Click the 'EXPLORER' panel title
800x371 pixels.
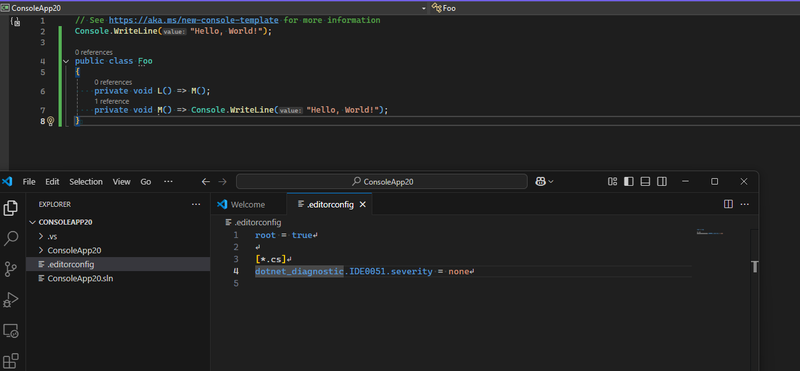coord(55,204)
